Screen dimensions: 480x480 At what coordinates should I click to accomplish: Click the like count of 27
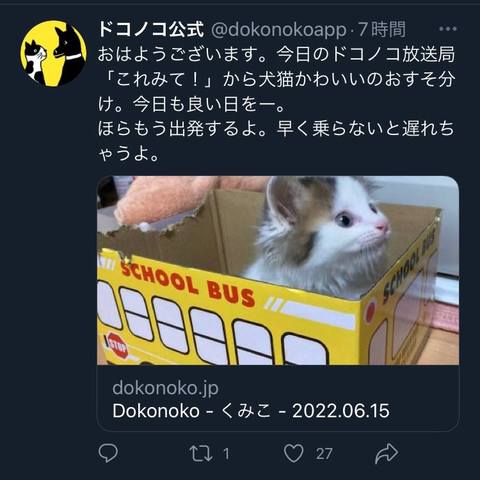tap(324, 454)
